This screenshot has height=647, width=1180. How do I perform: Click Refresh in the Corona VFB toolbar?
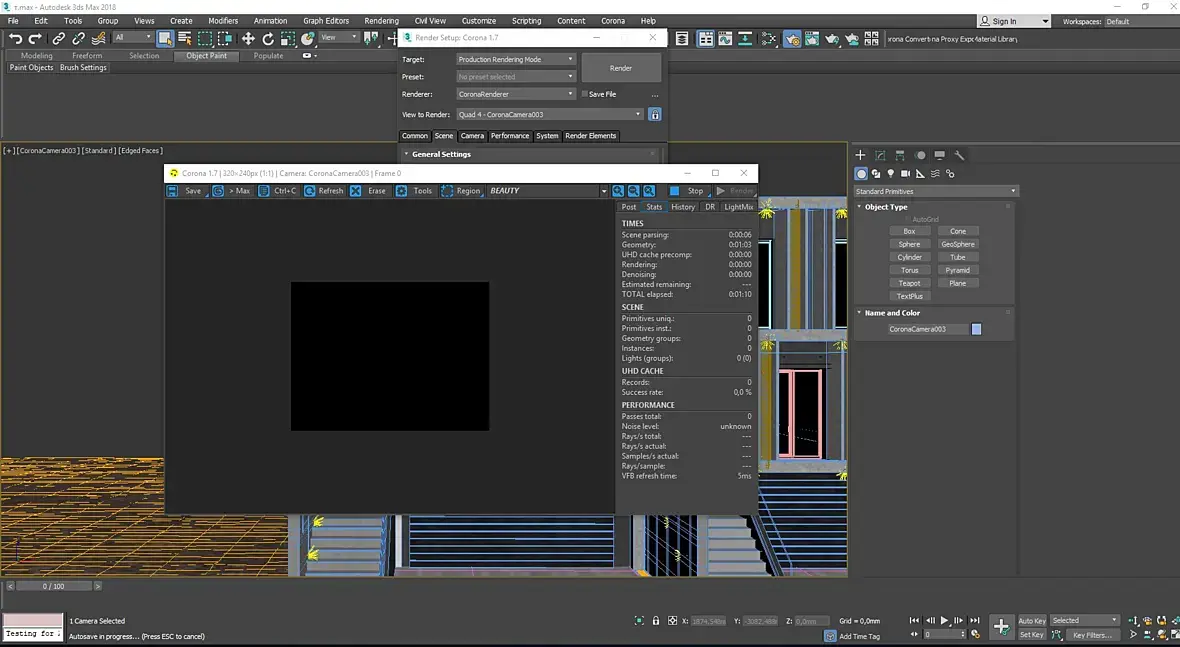pos(324,191)
